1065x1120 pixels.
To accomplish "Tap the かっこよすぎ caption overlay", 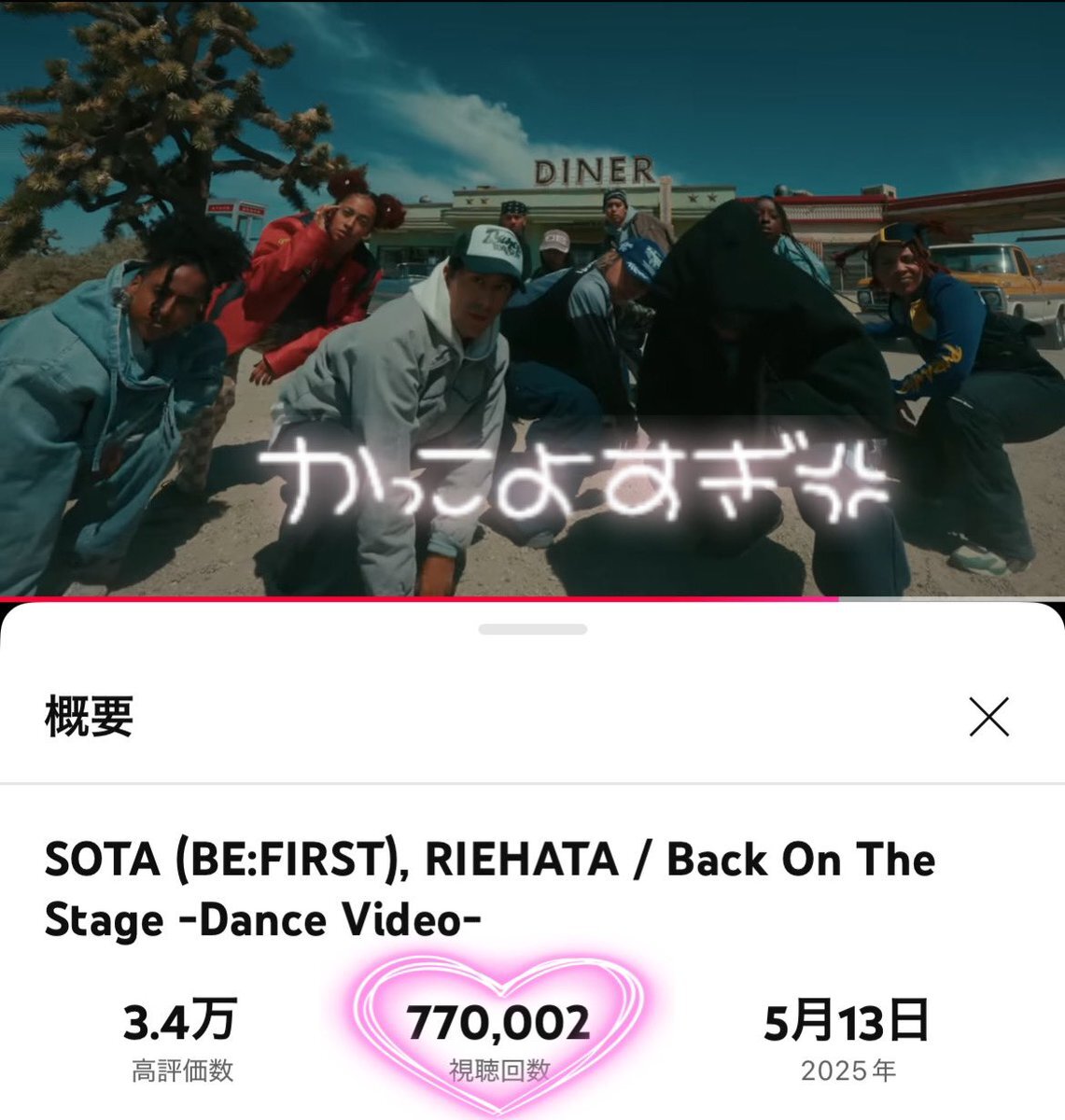I will [571, 483].
